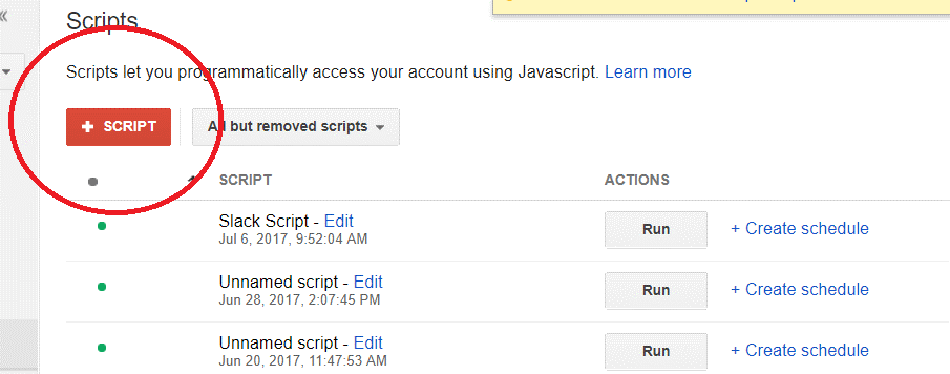Sort by the SCRIPT column header
Screen dimensions: 950x374
245,179
